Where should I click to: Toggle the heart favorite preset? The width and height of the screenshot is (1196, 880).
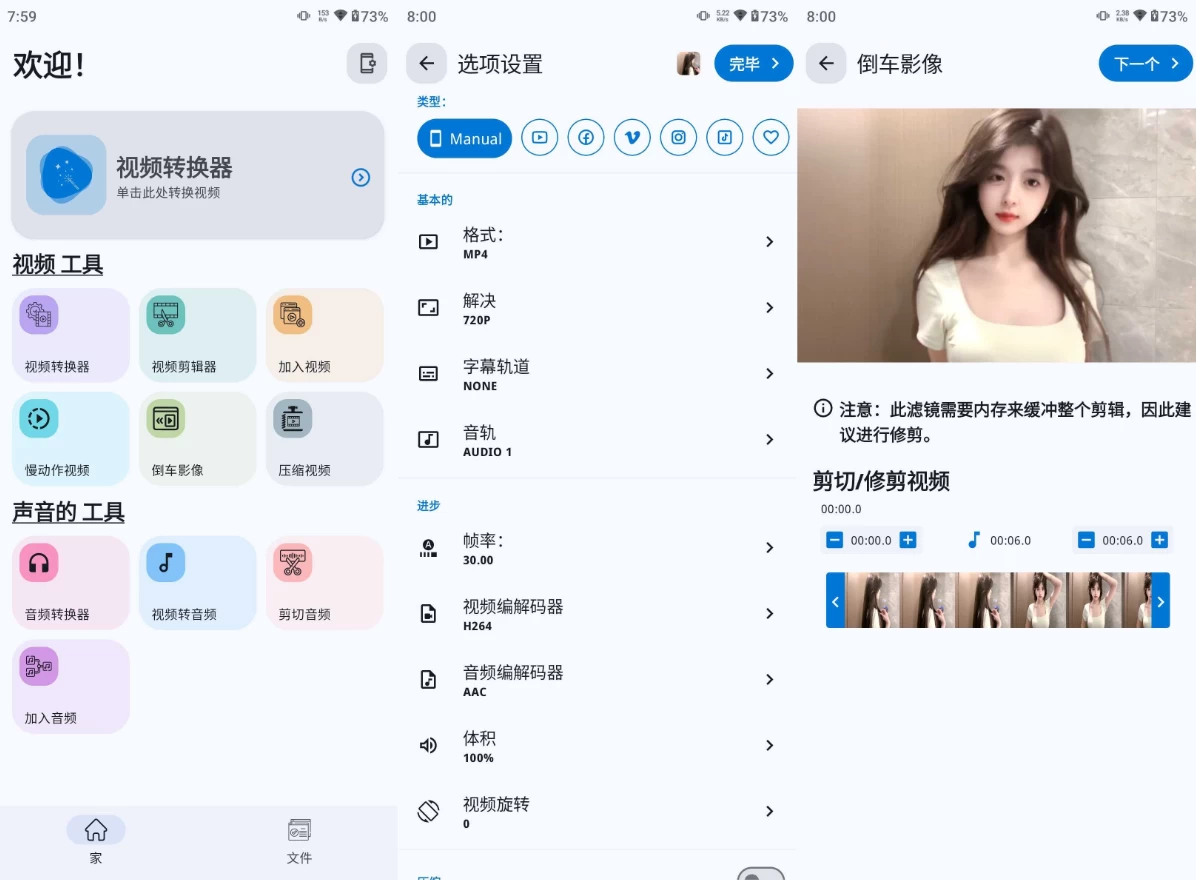click(771, 138)
